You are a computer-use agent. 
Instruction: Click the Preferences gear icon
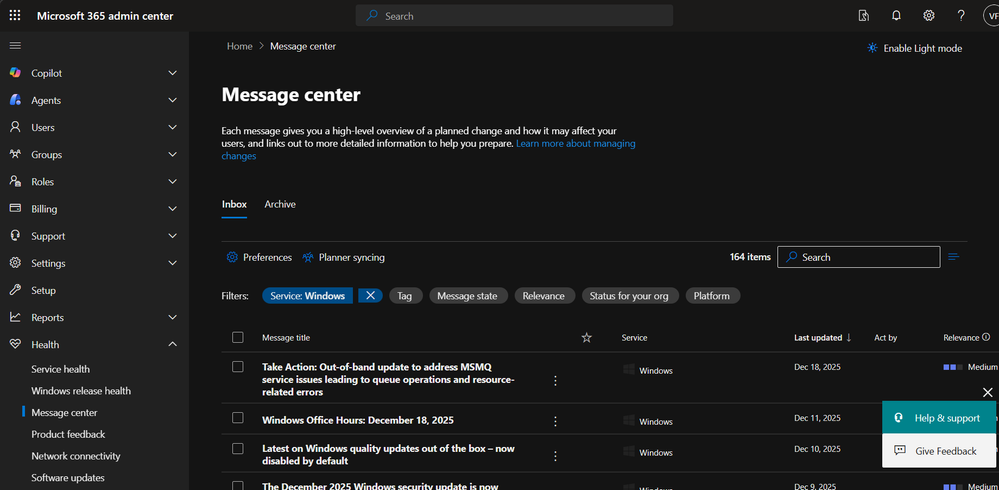(232, 257)
